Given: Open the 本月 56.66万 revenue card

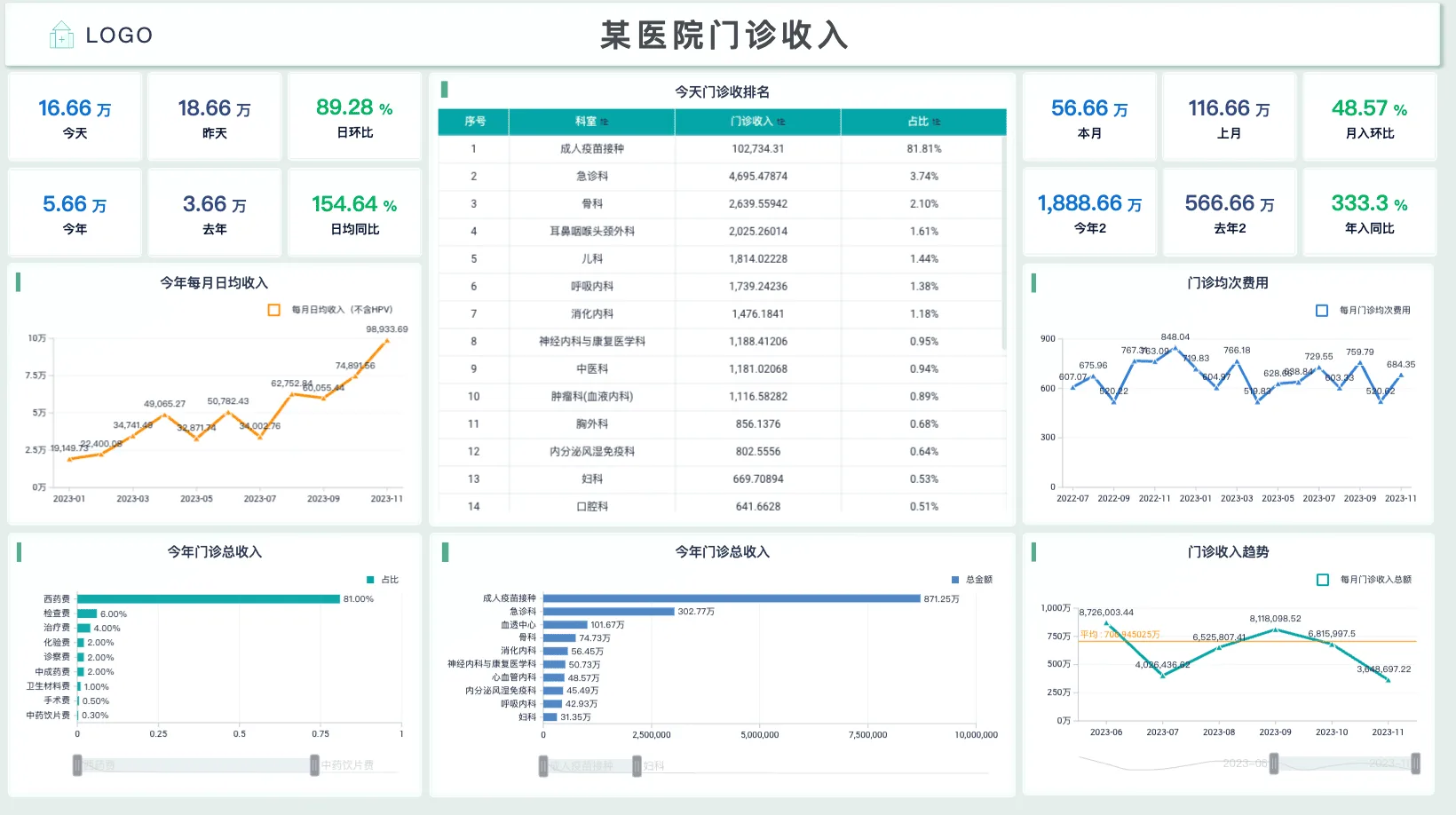Looking at the screenshot, I should pos(1089,117).
